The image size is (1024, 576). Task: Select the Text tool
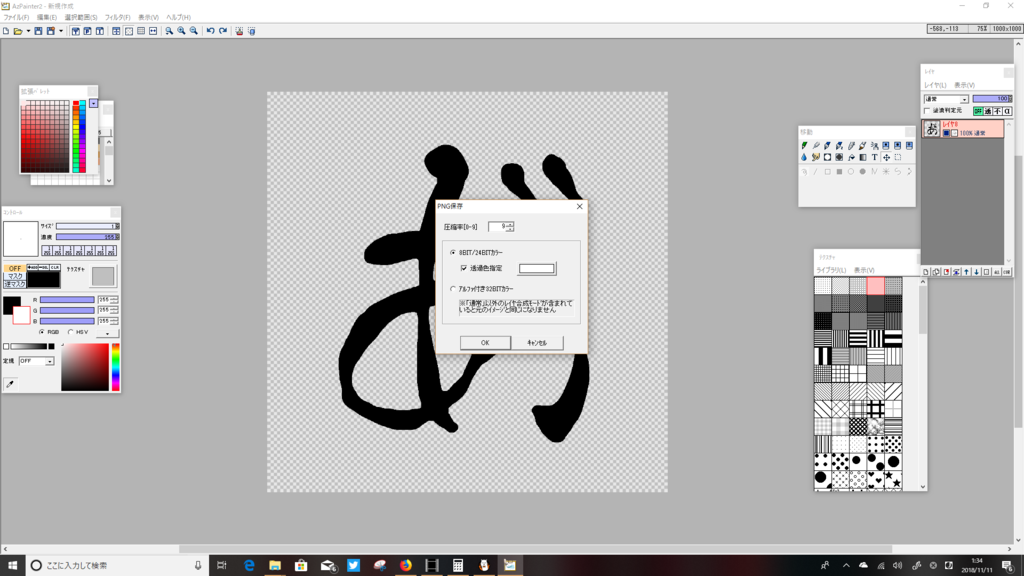point(874,157)
